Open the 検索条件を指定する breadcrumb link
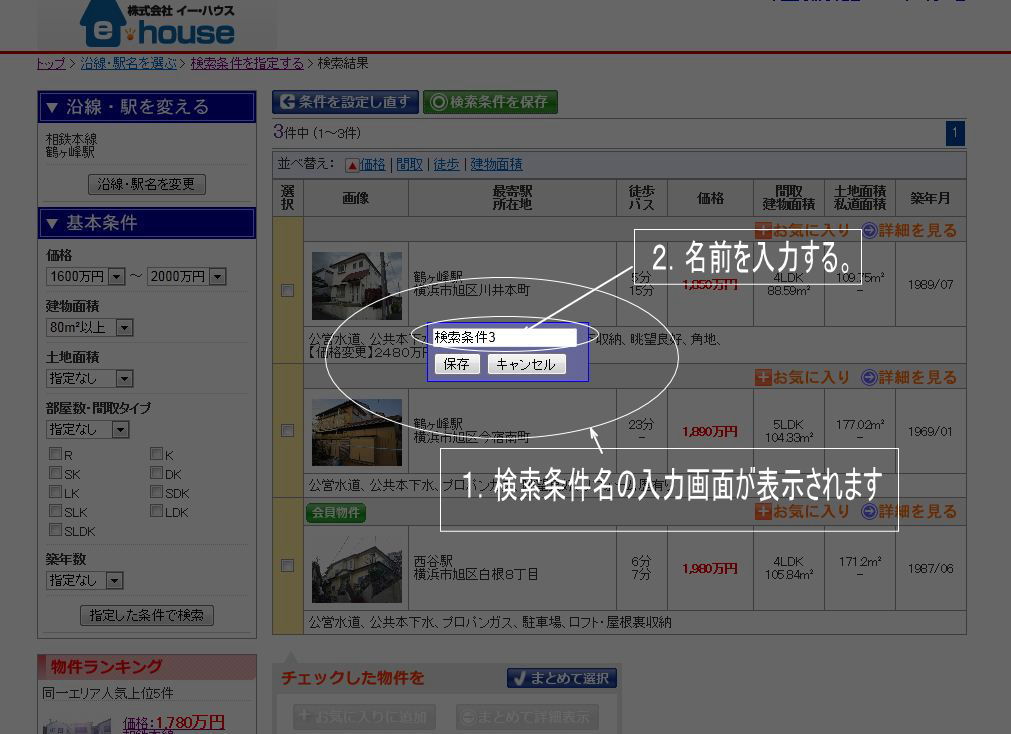 tap(247, 63)
